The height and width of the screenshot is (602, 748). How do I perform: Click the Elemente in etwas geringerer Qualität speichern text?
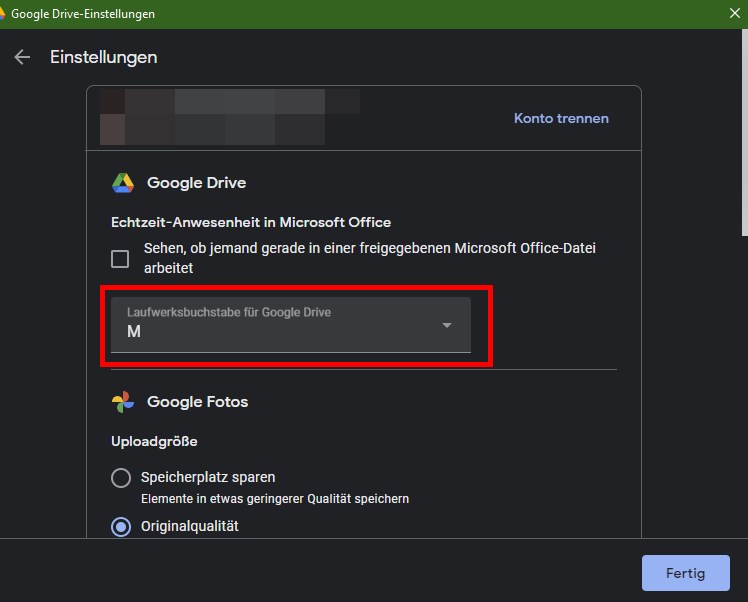click(x=275, y=499)
